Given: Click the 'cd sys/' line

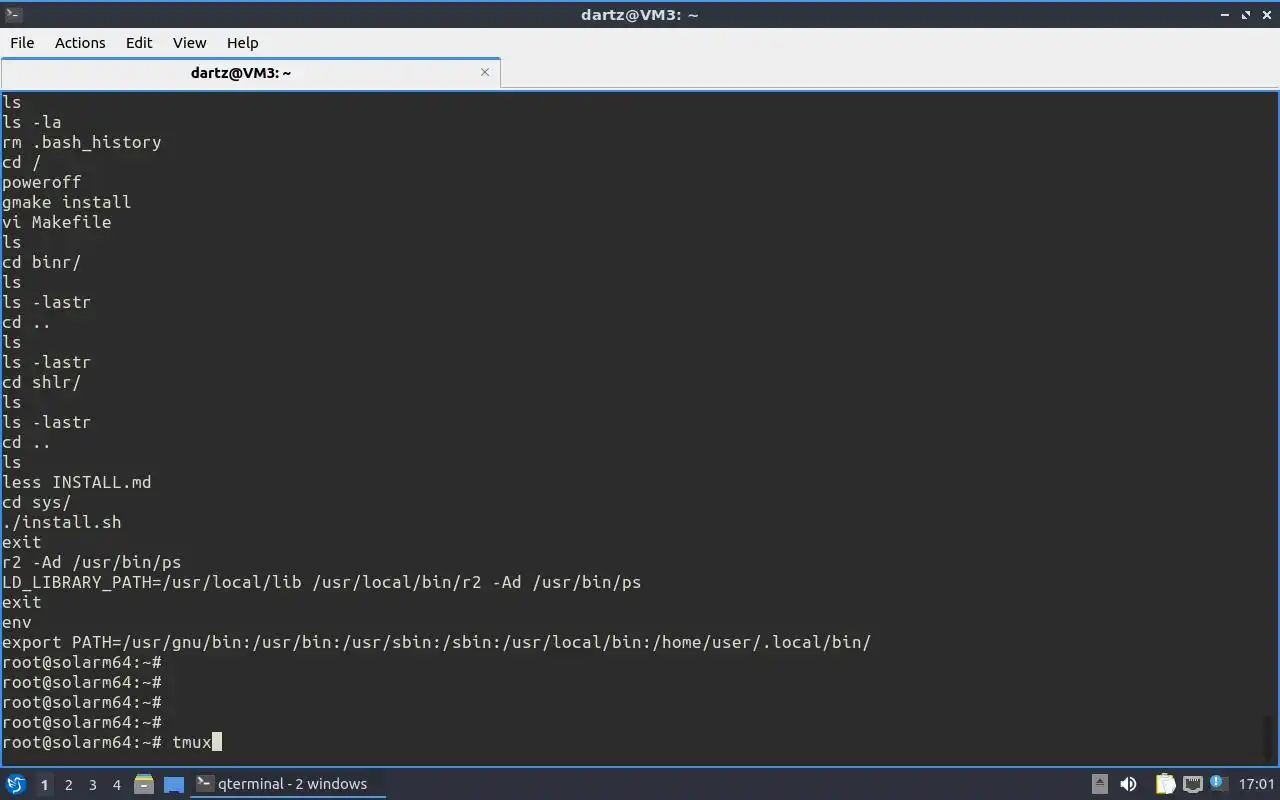Looking at the screenshot, I should [x=36, y=502].
